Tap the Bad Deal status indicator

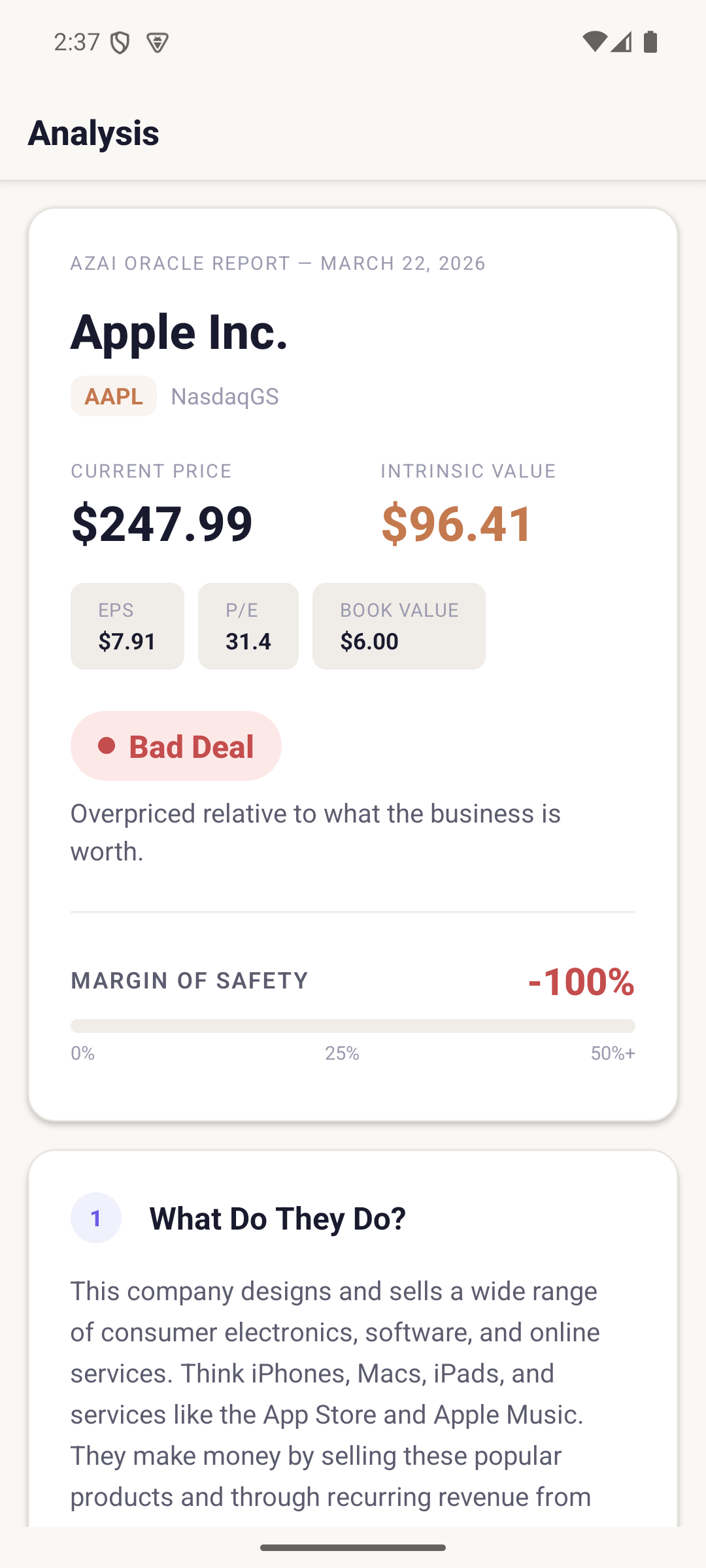pyautogui.click(x=175, y=745)
